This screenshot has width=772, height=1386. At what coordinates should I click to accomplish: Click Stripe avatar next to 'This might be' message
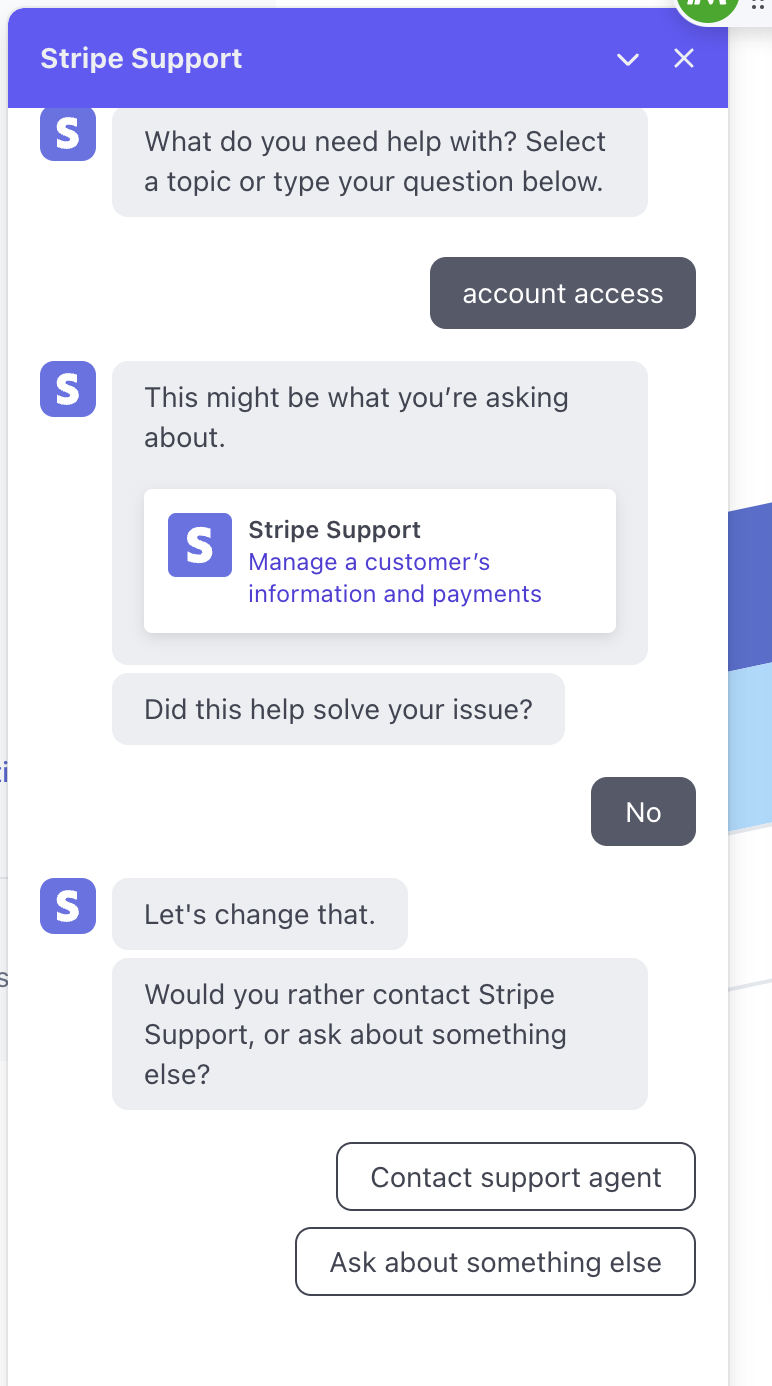coord(67,389)
